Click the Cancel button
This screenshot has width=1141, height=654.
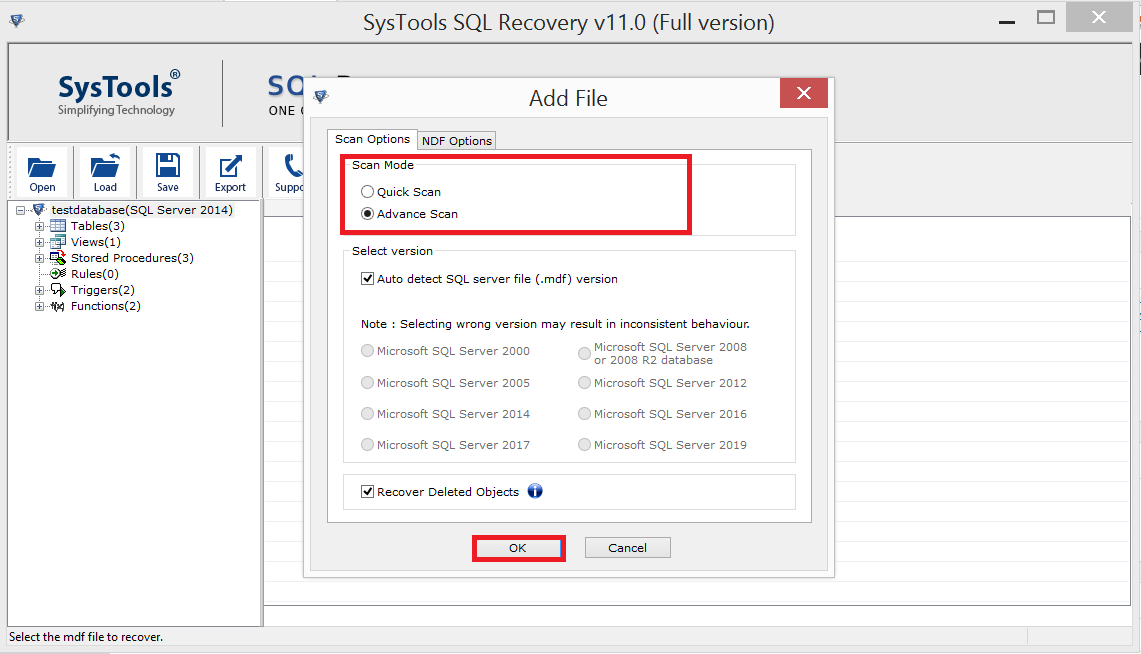[x=627, y=548]
